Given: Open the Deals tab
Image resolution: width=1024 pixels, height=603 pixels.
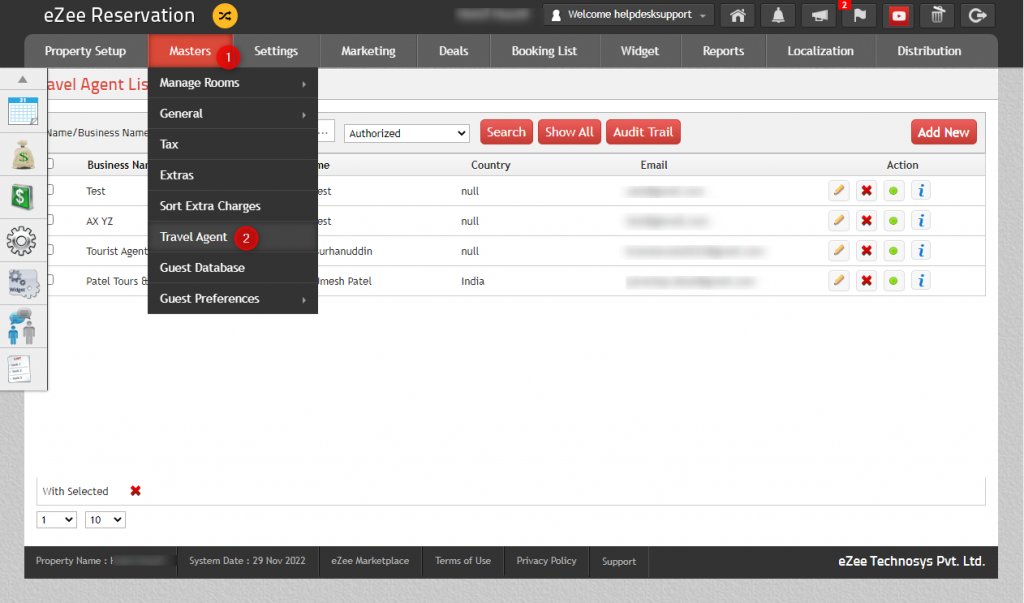Looking at the screenshot, I should tap(453, 51).
